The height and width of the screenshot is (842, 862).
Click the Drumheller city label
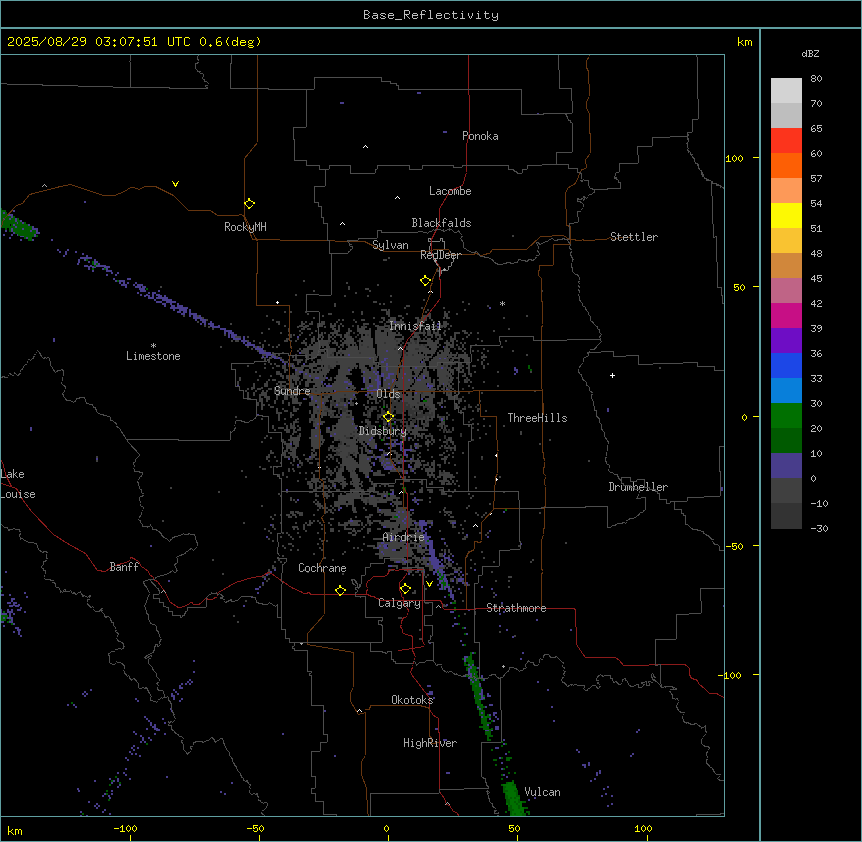point(638,487)
